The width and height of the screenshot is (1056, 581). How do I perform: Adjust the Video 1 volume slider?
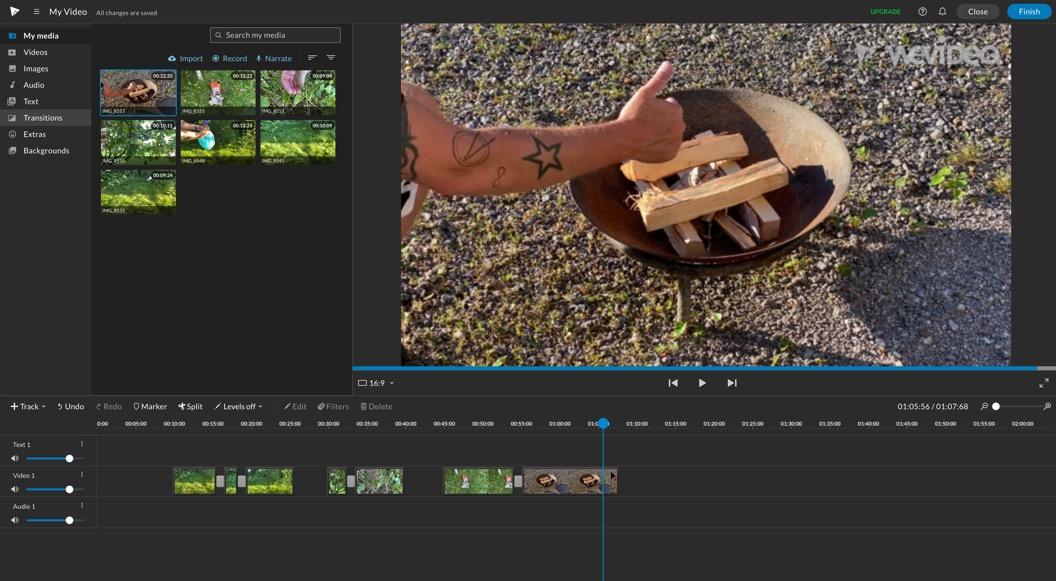pyautogui.click(x=54, y=489)
